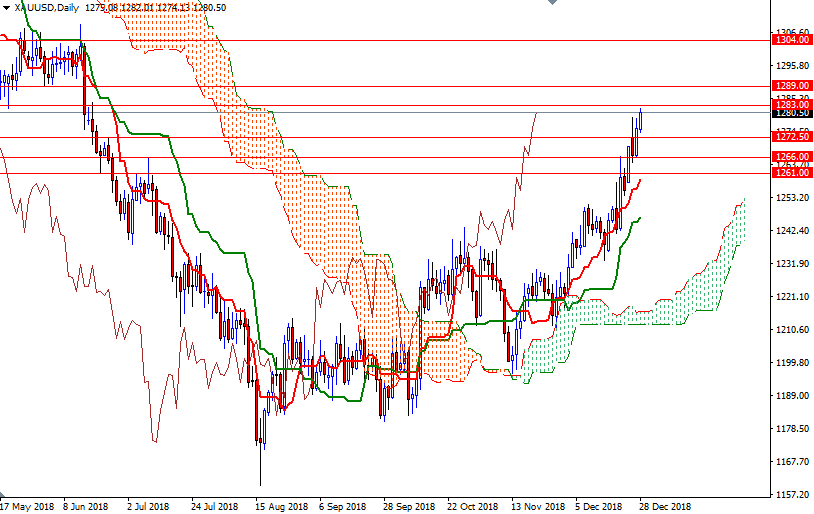Click the 28 Dec 2018 date label
The image size is (814, 514).
click(x=665, y=506)
